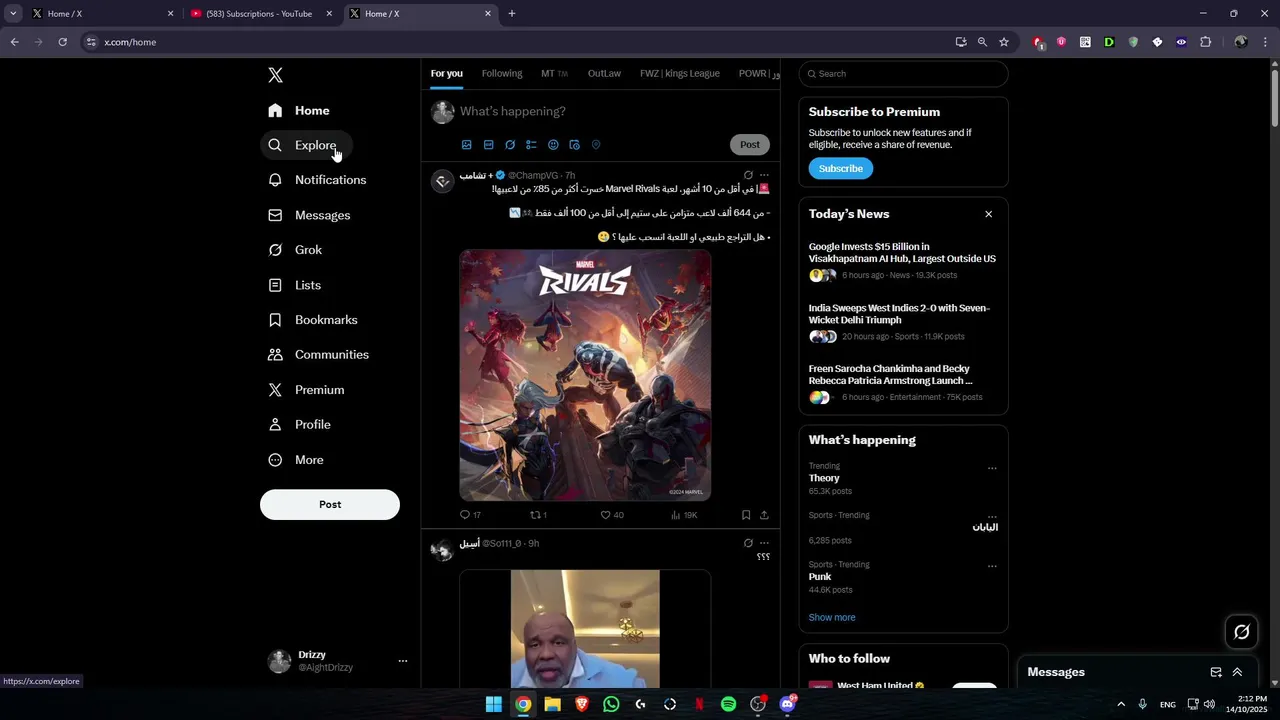The image size is (1280, 720).
Task: Show hidden system tray icons
Action: pos(1121,704)
